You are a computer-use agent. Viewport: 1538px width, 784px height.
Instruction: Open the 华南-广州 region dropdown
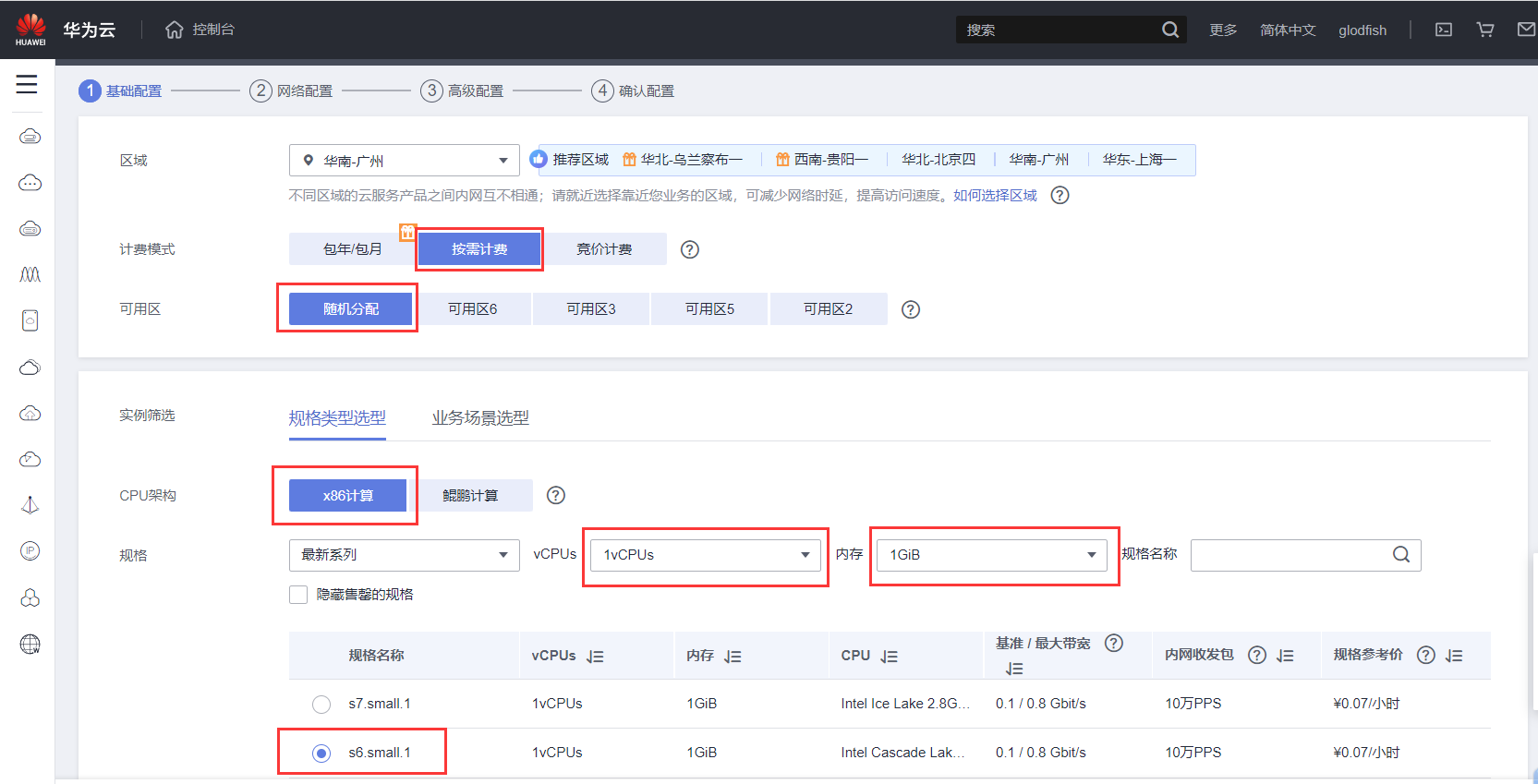[x=405, y=161]
